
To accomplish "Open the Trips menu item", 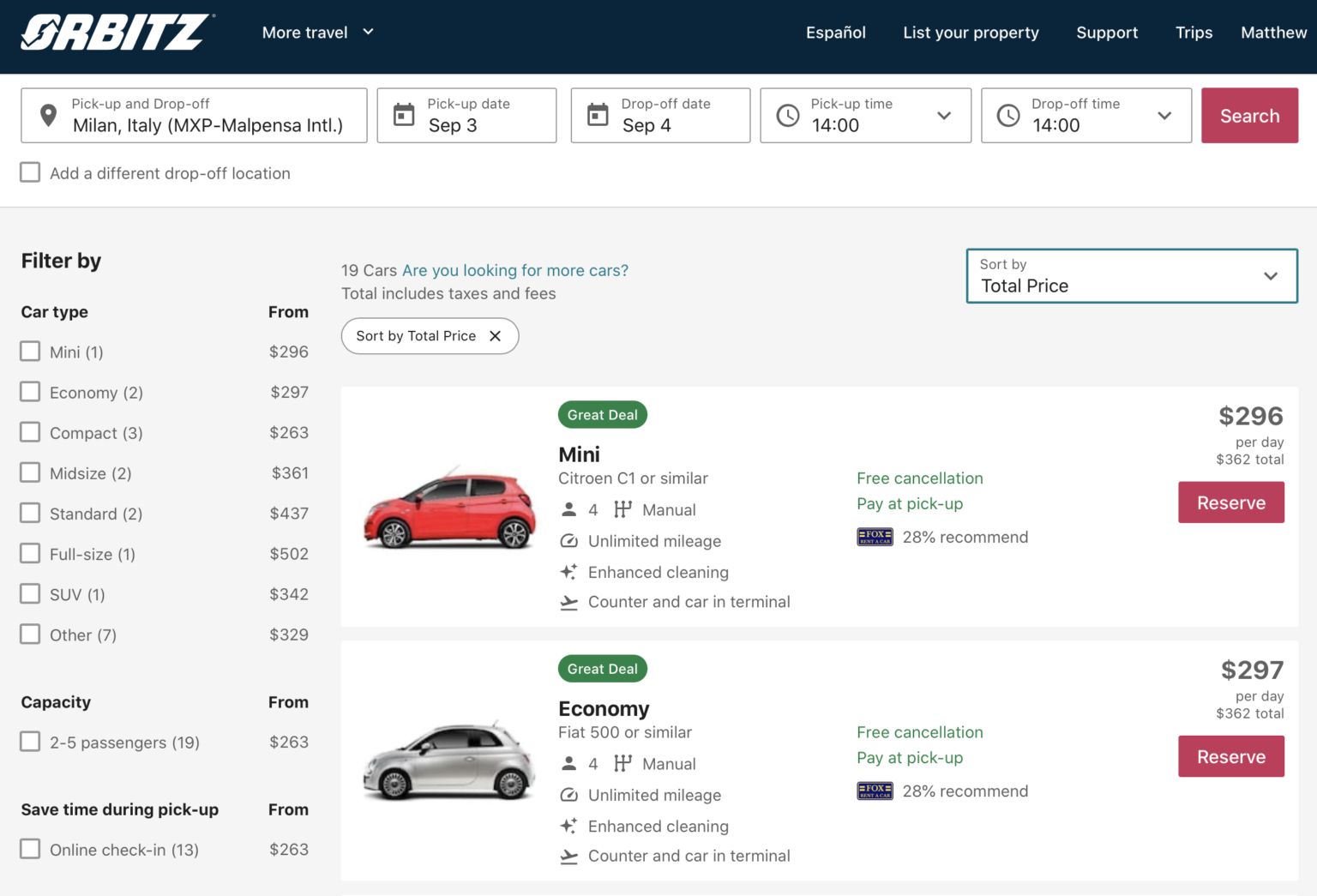I will point(1194,33).
